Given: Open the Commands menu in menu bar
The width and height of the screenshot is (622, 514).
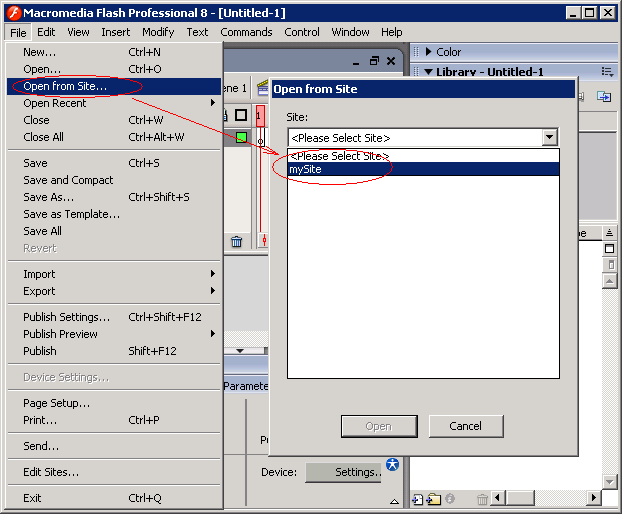Looking at the screenshot, I should point(246,32).
